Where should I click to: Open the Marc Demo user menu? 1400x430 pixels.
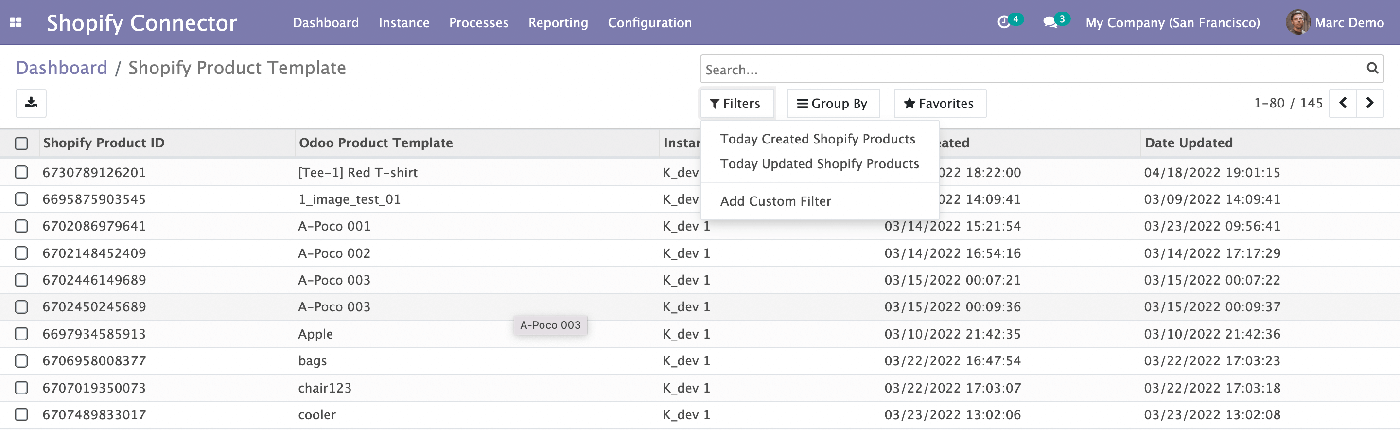click(1335, 22)
